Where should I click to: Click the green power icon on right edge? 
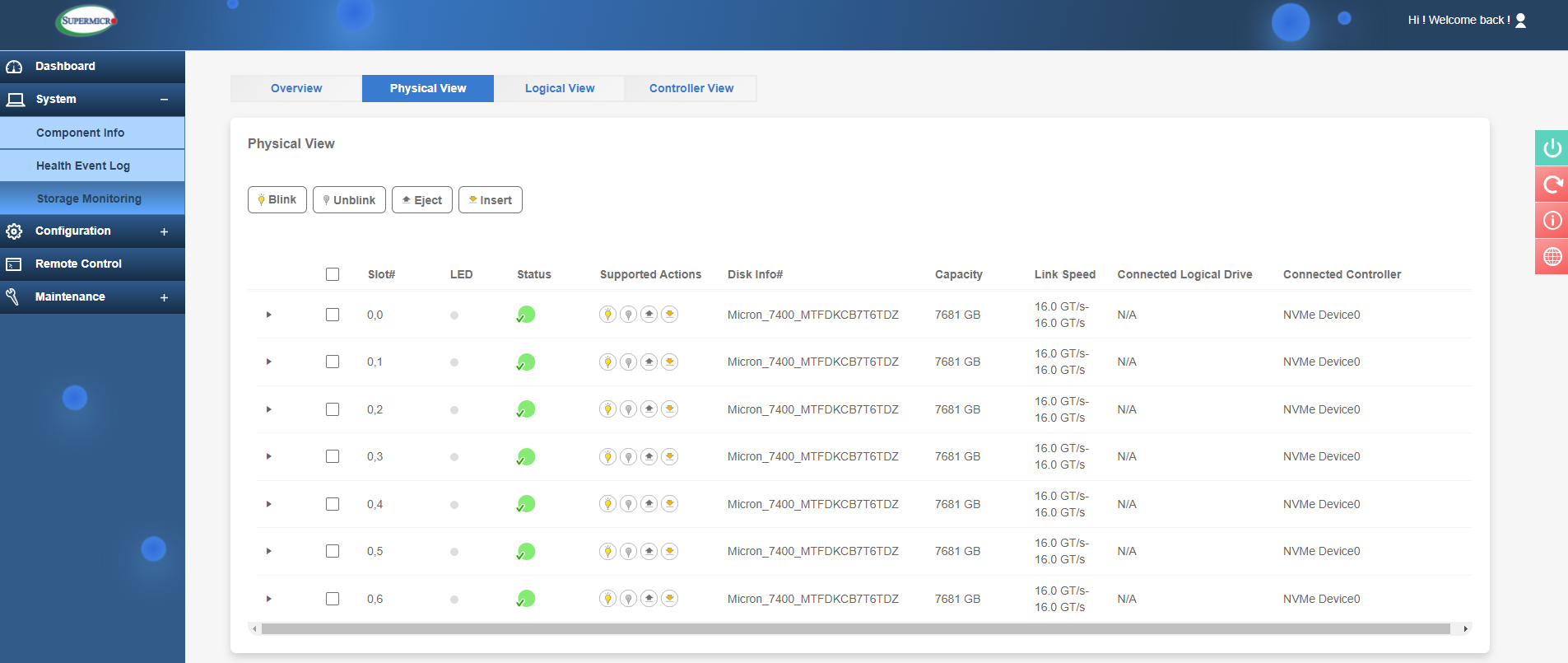click(x=1552, y=148)
